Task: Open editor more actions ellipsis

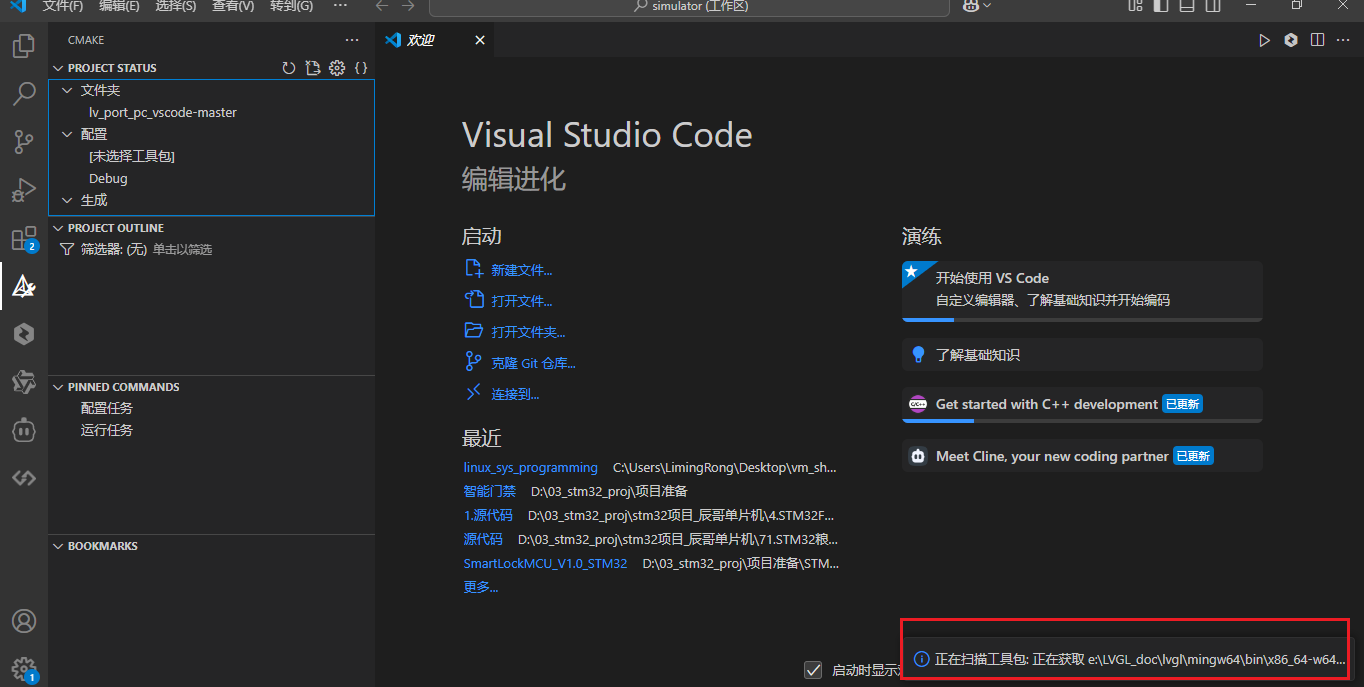Action: (1344, 40)
